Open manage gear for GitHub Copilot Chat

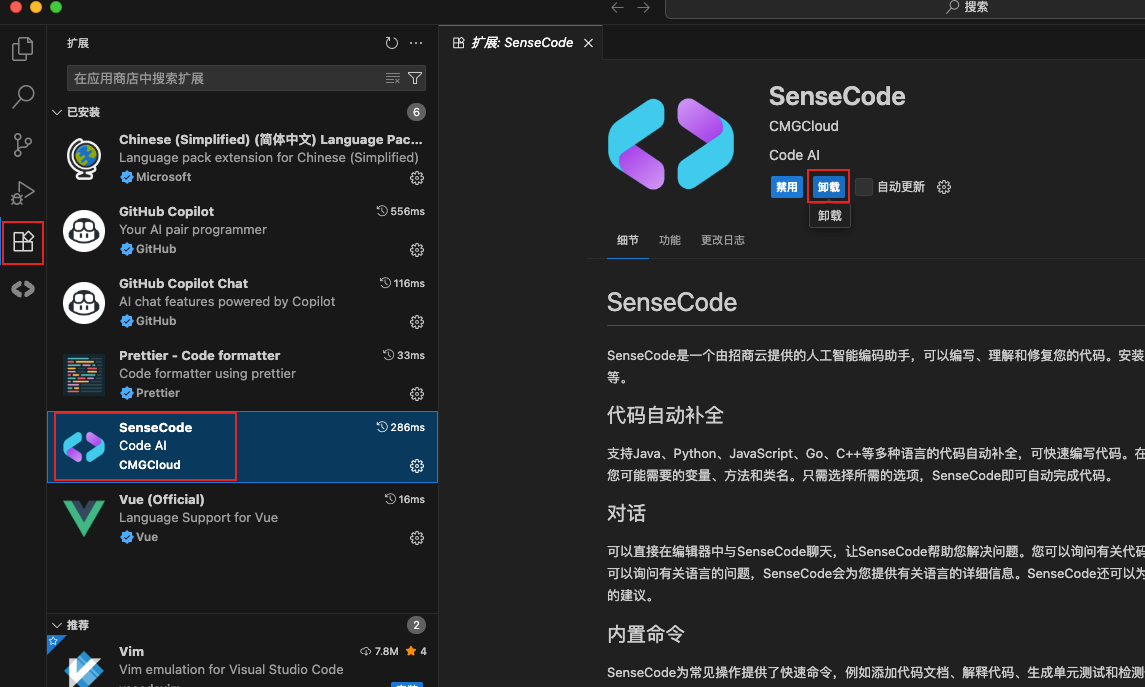(417, 322)
